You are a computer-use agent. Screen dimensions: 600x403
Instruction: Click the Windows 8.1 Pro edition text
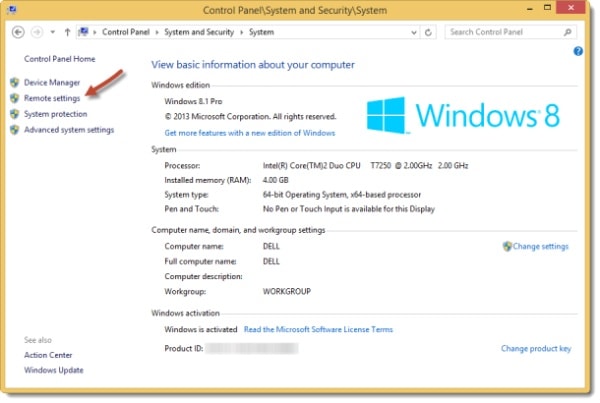coord(193,101)
